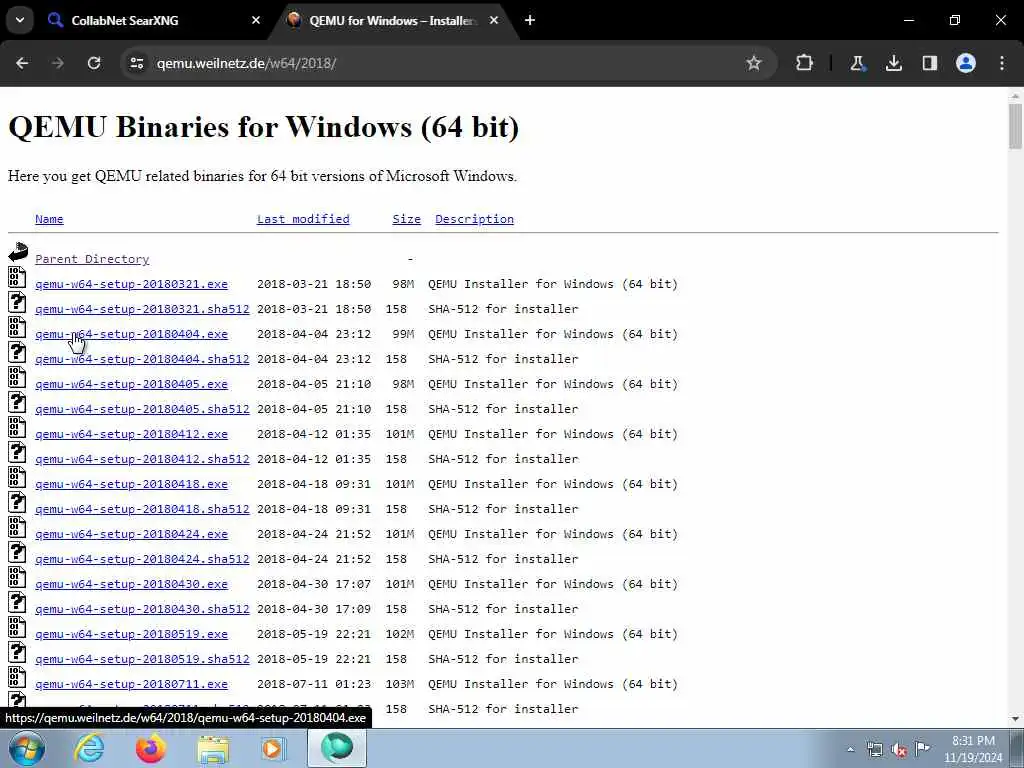The width and height of the screenshot is (1024, 768).
Task: Click the Parent Directory back-arrow icon
Action: point(18,252)
